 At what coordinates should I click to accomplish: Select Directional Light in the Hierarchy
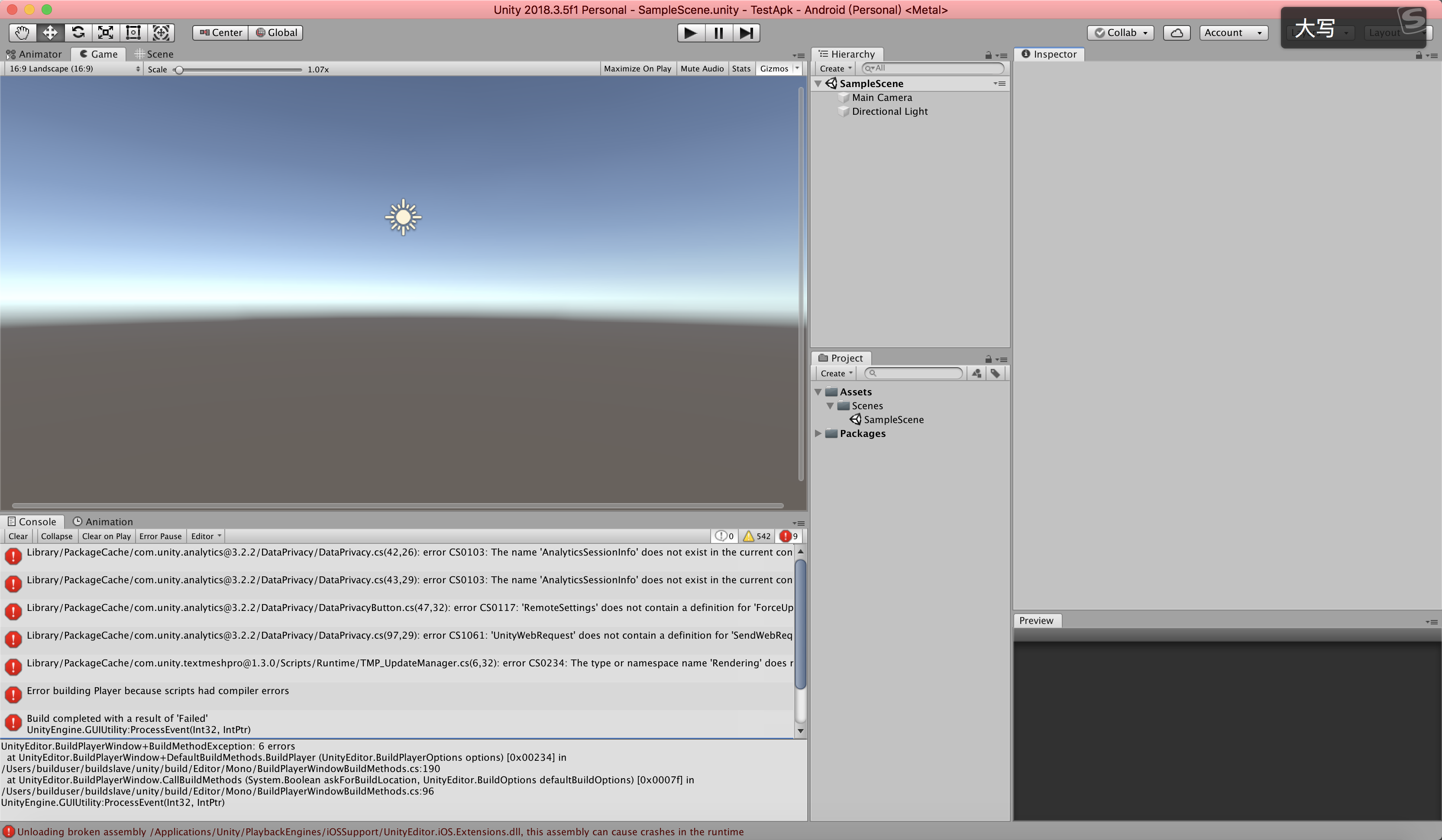(x=889, y=112)
